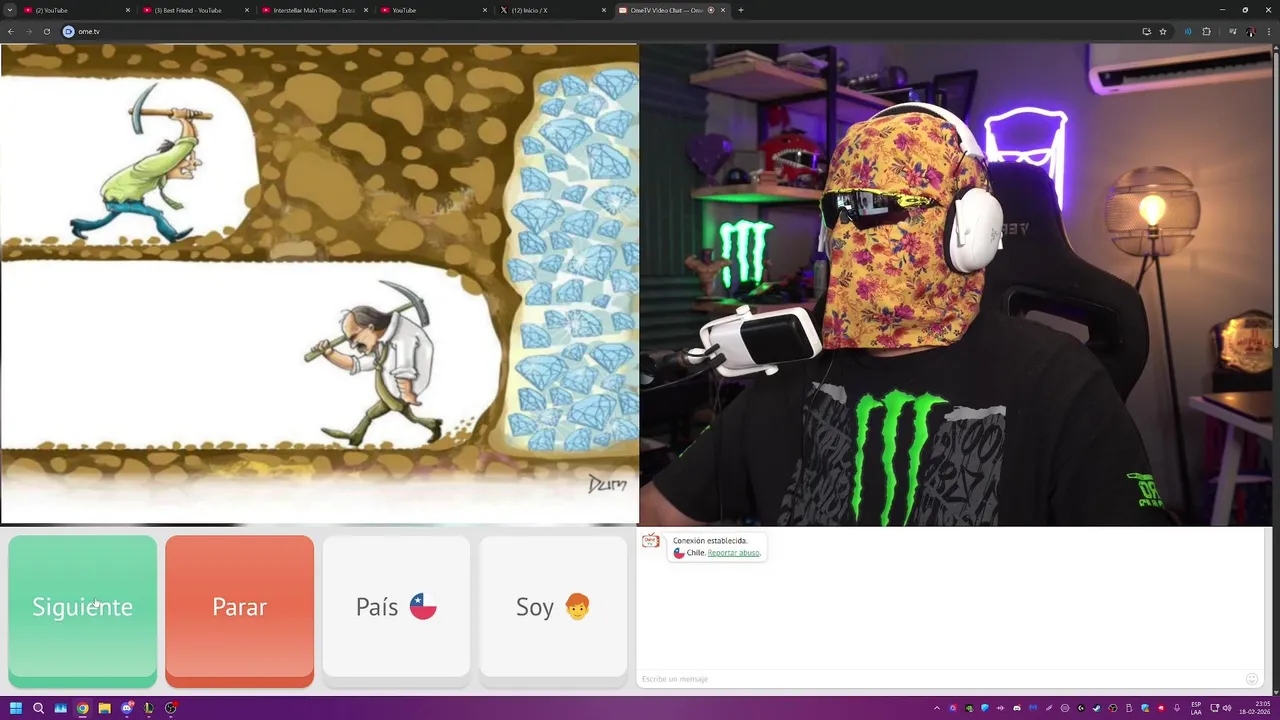Screen dimensions: 1280x720
Task: Open Windows Security shield tray icon
Action: tap(1145, 708)
